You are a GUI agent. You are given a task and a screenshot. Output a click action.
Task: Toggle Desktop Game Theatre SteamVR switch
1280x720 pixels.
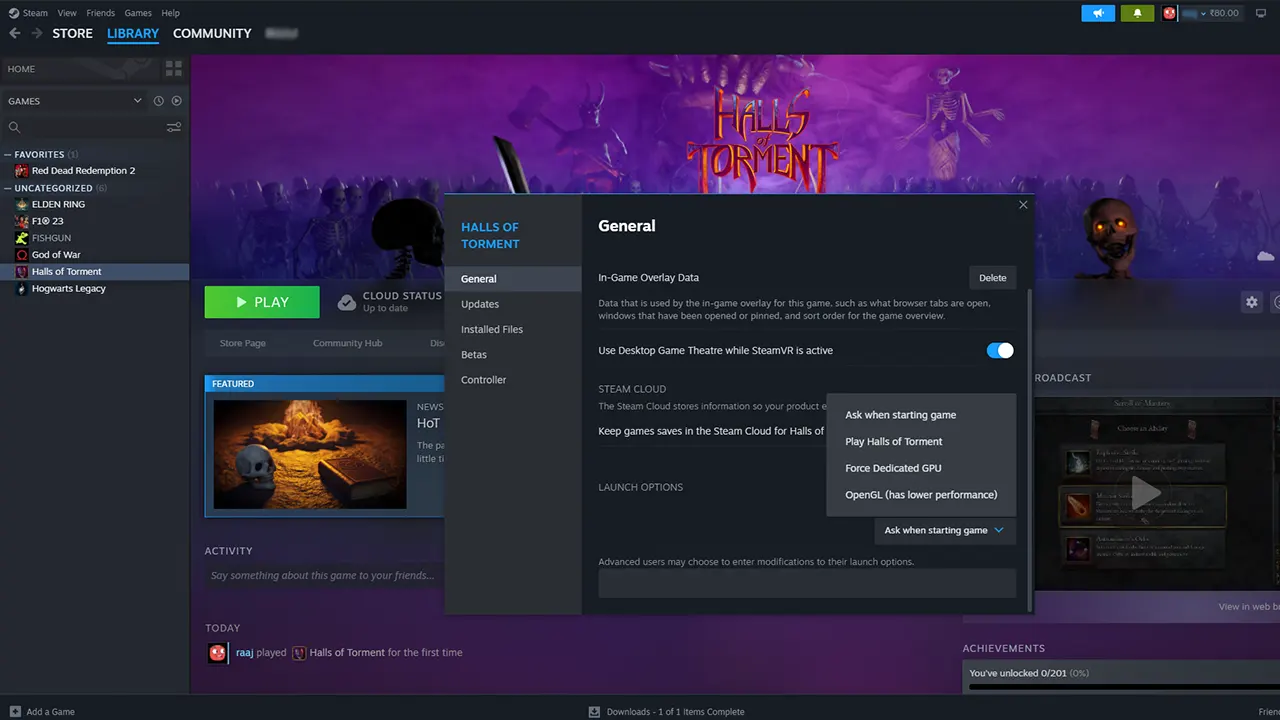(x=999, y=350)
